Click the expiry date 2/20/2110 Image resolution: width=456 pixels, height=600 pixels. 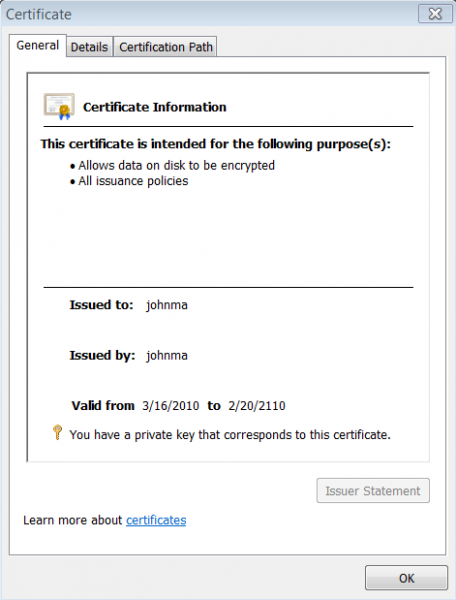click(257, 406)
